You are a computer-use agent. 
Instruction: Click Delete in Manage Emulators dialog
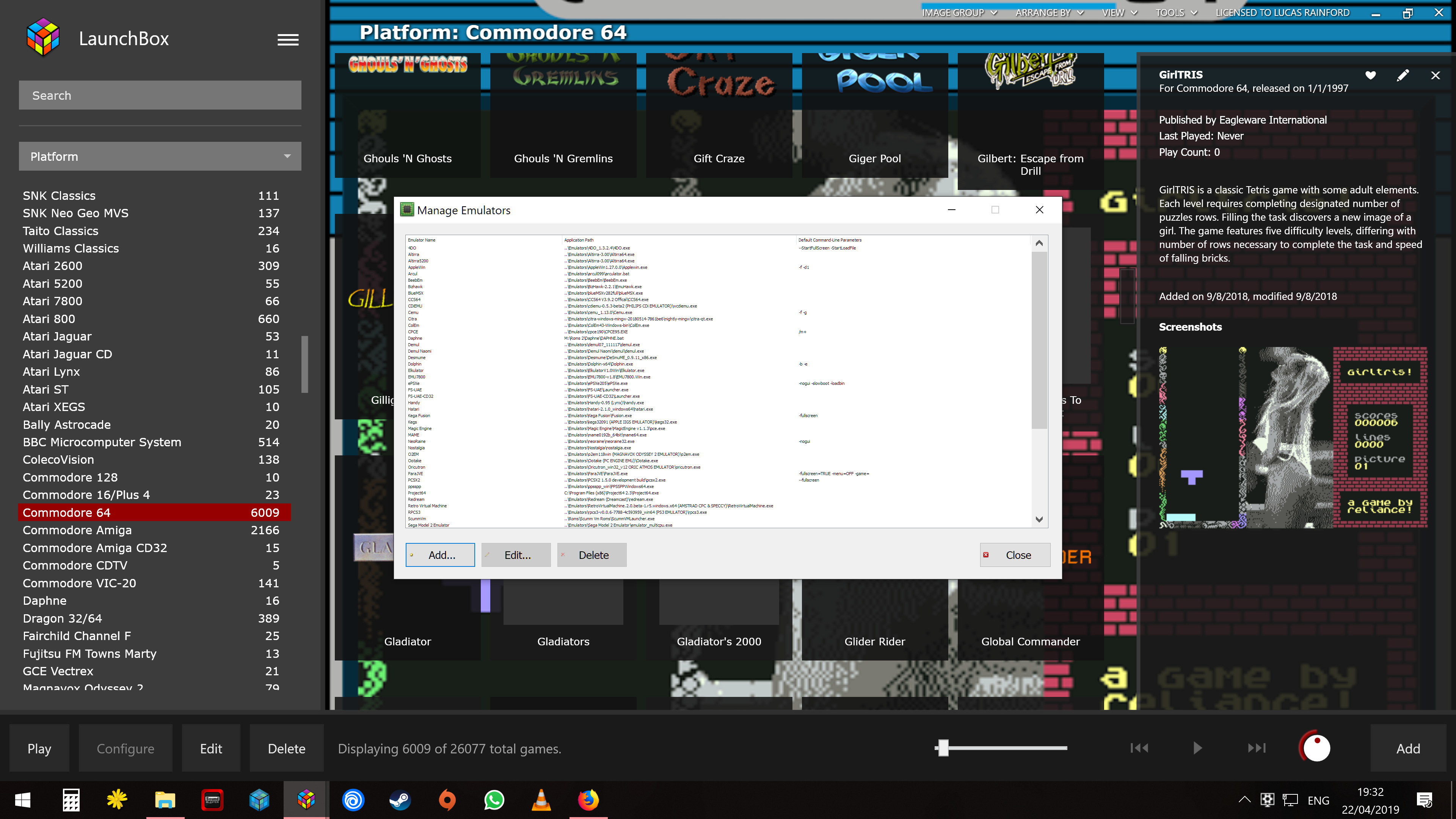coord(592,555)
